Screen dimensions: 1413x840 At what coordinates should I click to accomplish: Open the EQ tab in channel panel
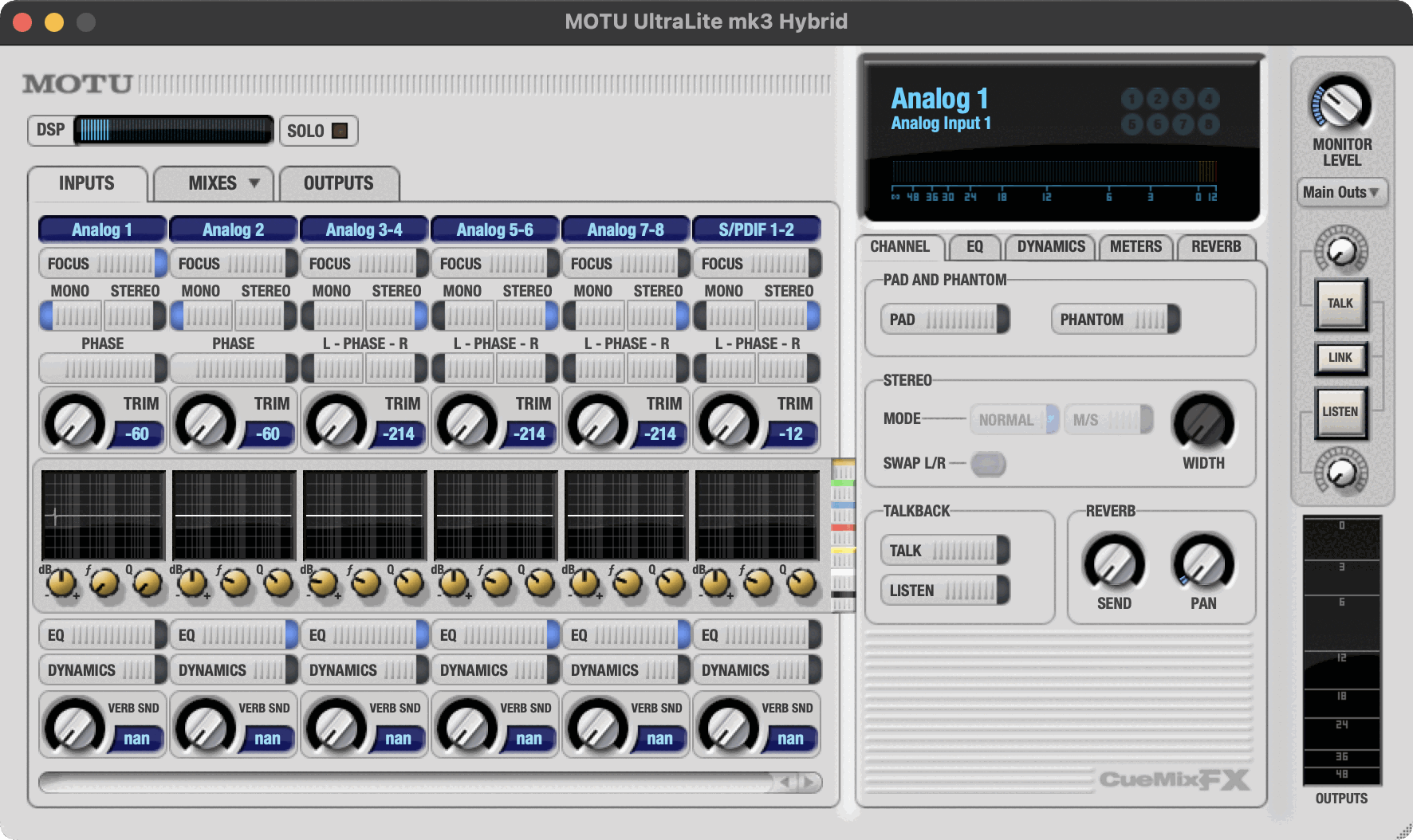coord(974,247)
